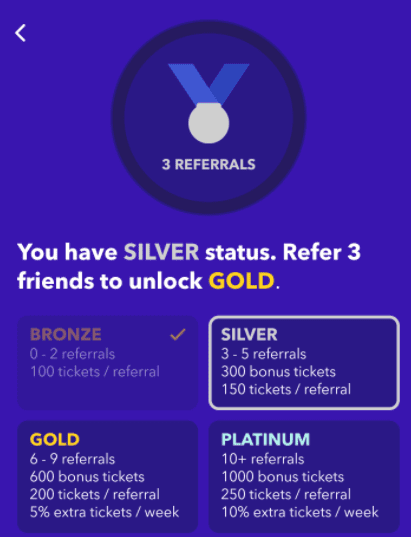The width and height of the screenshot is (411, 537).
Task: Tap '1000 bonus tickets' in the Platinum card
Action: pyautogui.click(x=283, y=476)
